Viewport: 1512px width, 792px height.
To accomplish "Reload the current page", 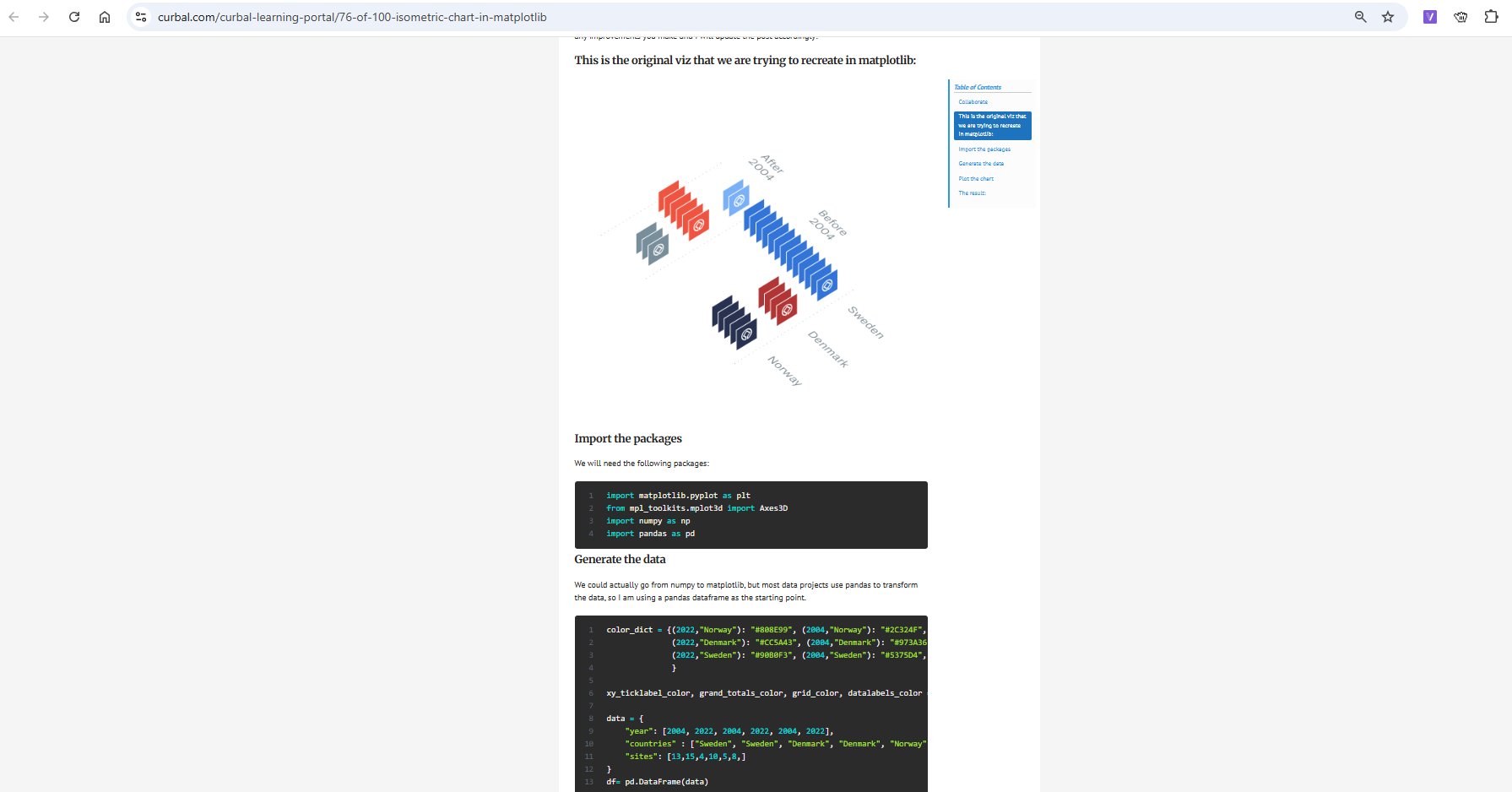I will click(x=74, y=17).
